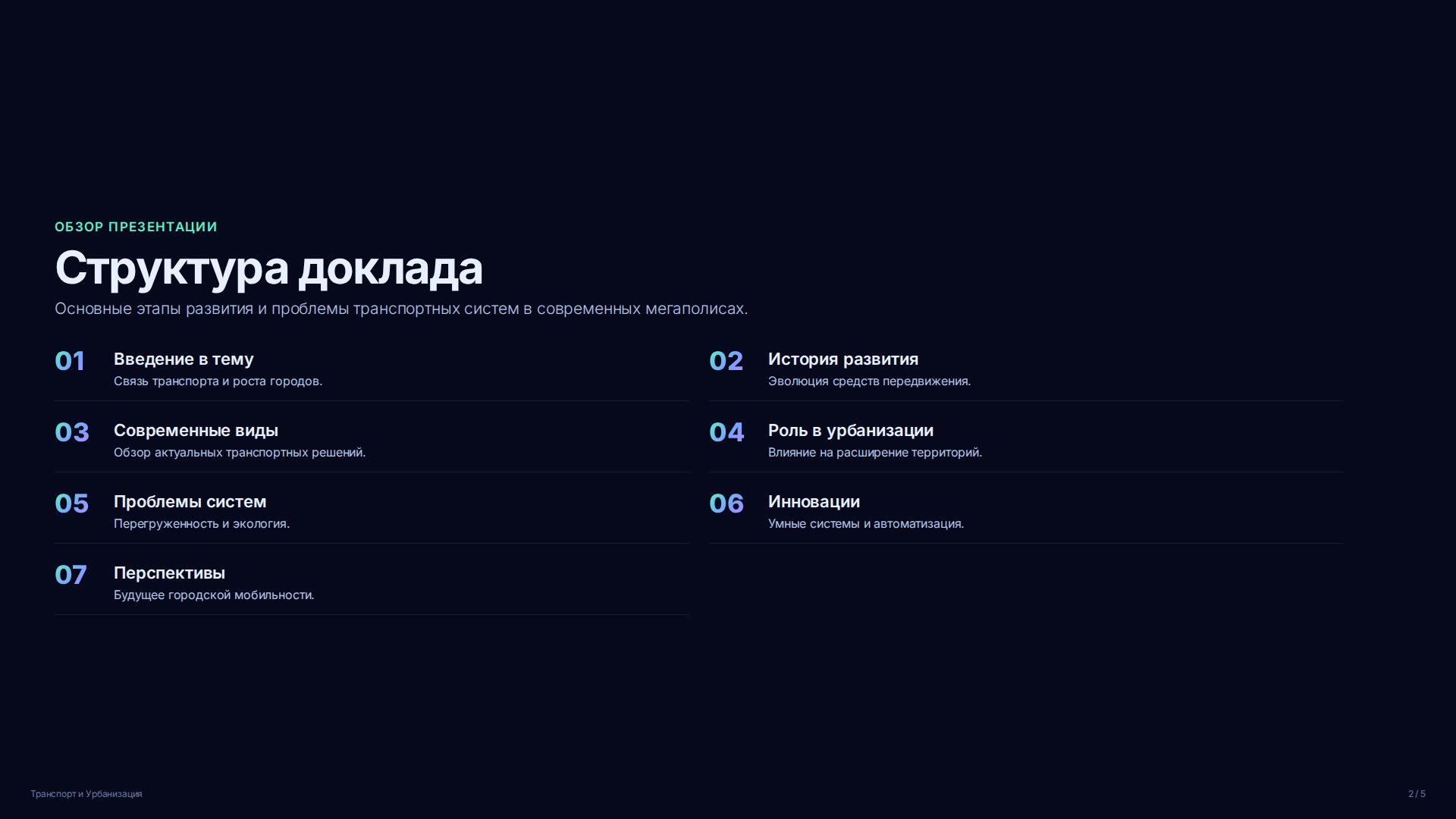This screenshot has width=1456, height=819.
Task: Click the number 01
Action: pyautogui.click(x=70, y=361)
